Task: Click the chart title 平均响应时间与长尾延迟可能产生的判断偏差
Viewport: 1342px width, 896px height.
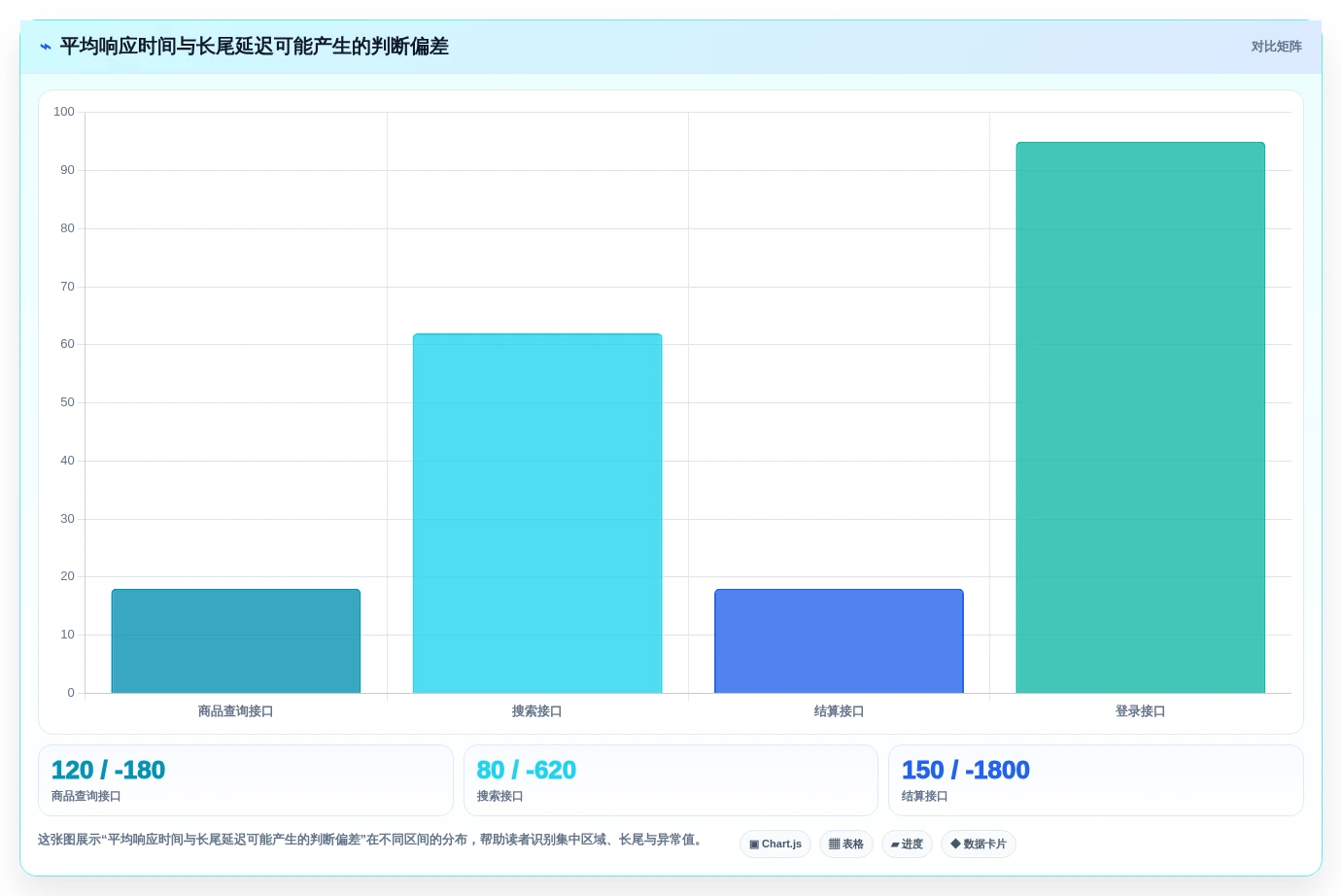Action: click(255, 47)
